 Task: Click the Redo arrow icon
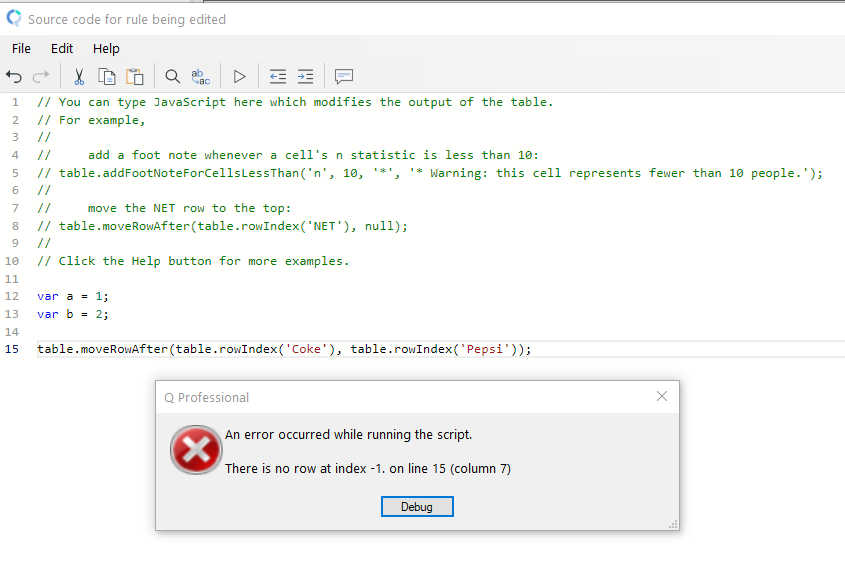tap(41, 76)
